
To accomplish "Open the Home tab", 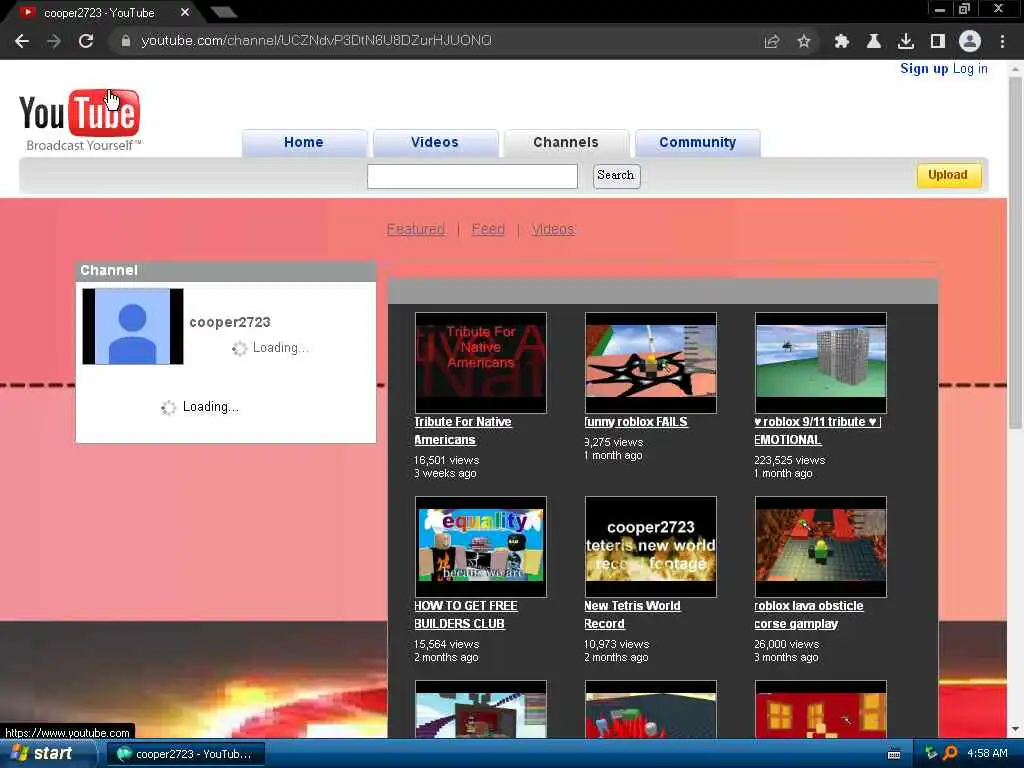I will [304, 143].
